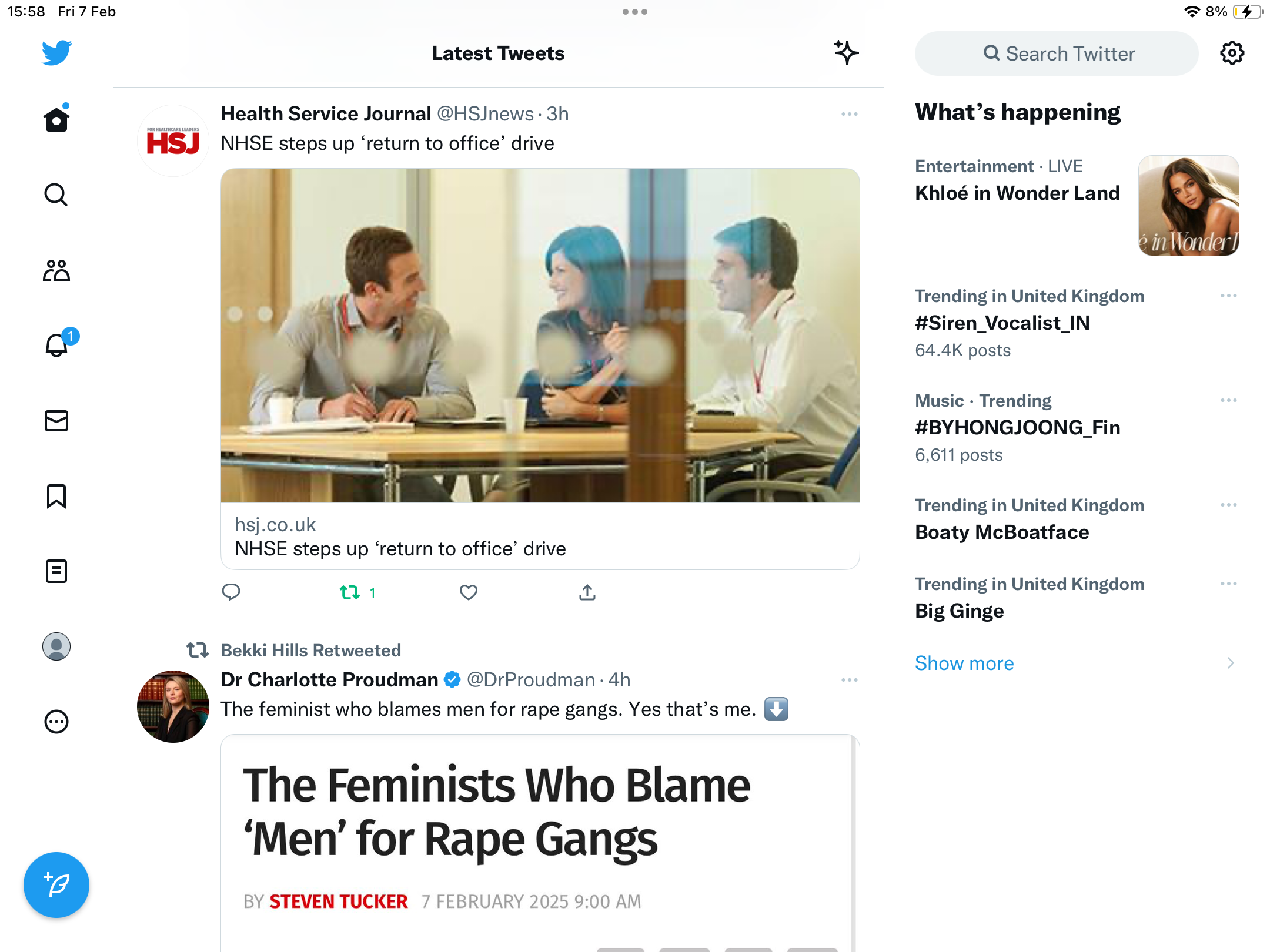Tap the 4h timestamp on Proudman tweet
This screenshot has width=1270, height=952.
coord(619,679)
